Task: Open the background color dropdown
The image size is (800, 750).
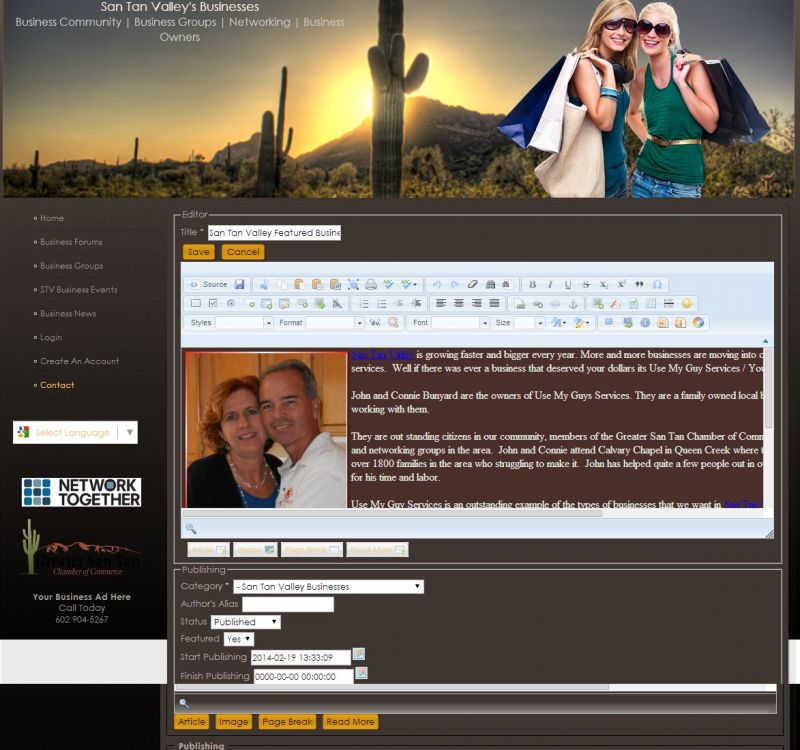Action: (581, 322)
